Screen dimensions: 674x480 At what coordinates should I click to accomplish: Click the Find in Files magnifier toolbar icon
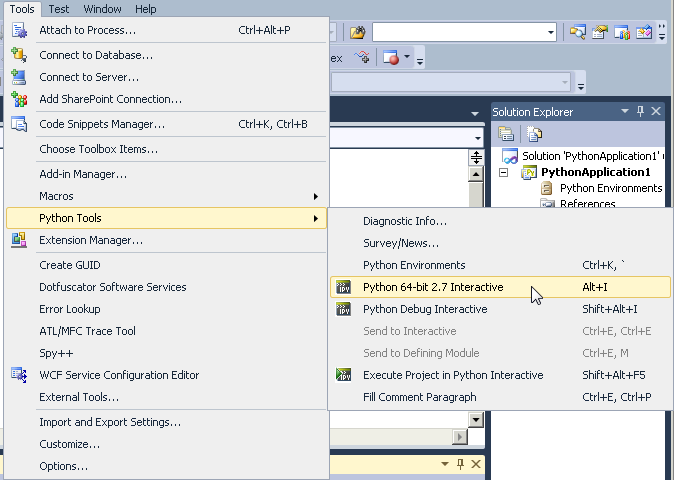tap(578, 32)
